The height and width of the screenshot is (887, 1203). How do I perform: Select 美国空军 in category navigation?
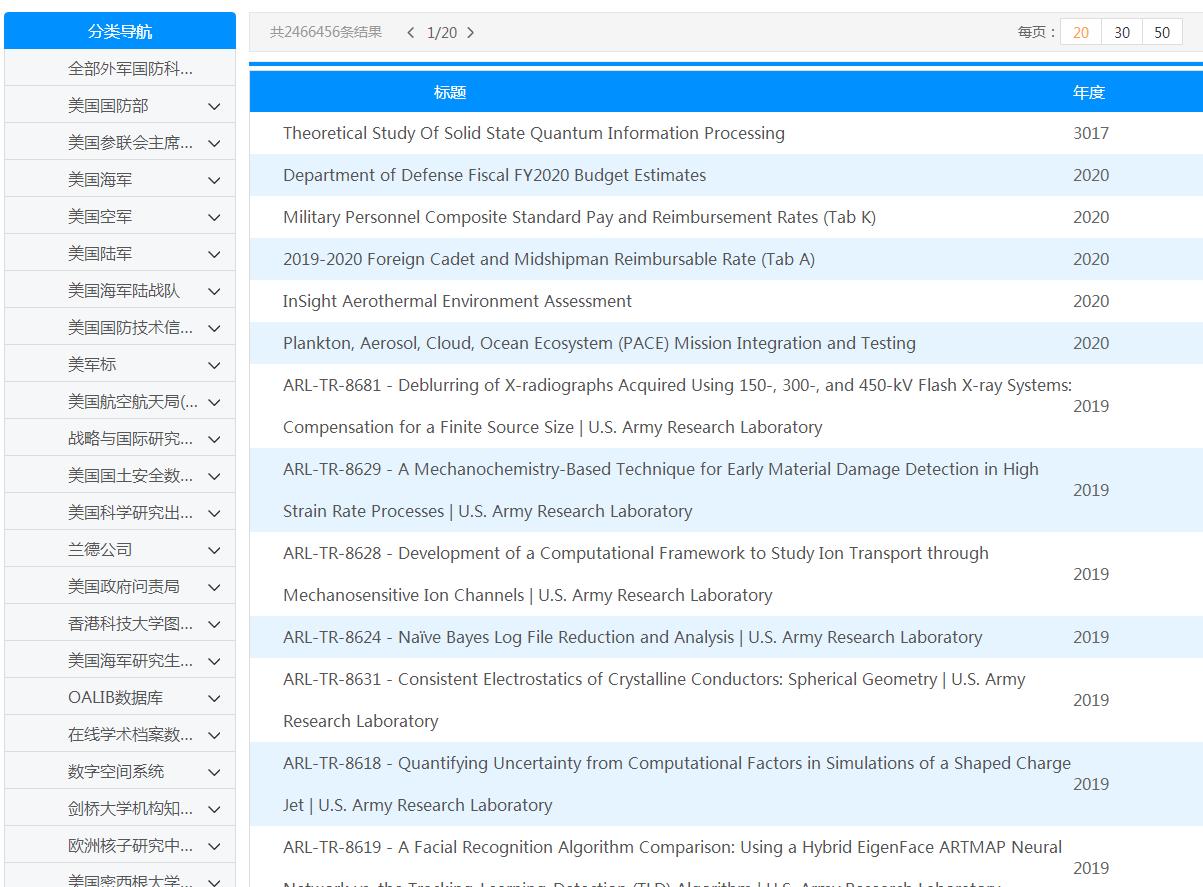point(100,217)
